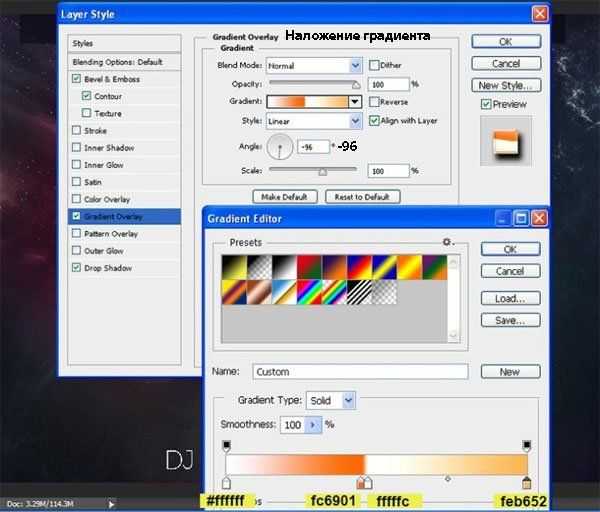Click OK in the Layer Style dialog
The image size is (600, 512).
(x=506, y=42)
